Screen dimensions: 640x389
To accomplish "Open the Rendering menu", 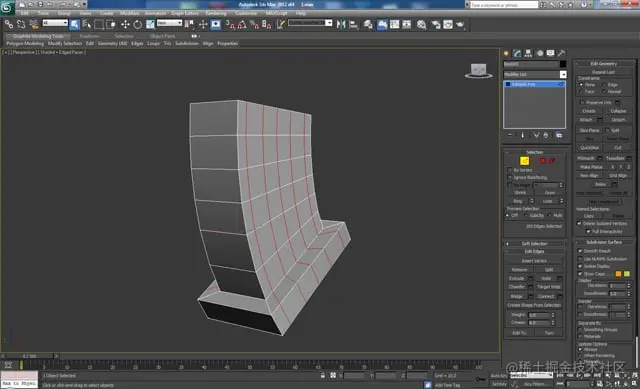I will pyautogui.click(x=216, y=13).
